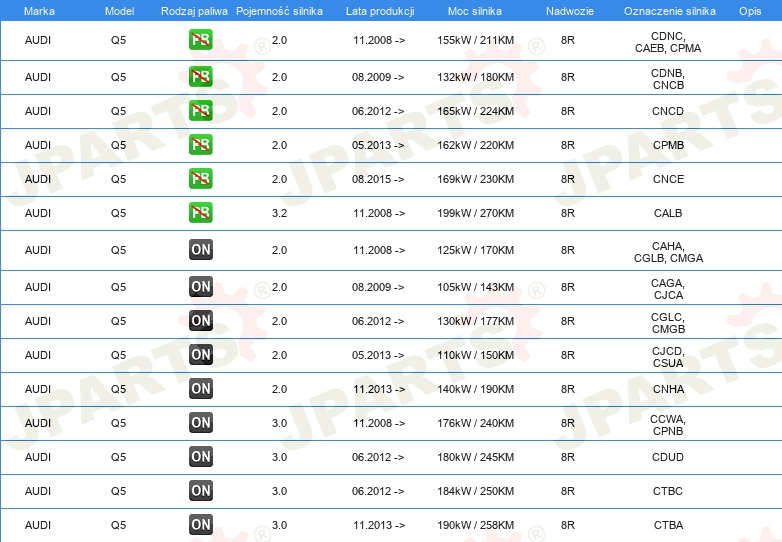Click Q5 model cell in CNCD row
The height and width of the screenshot is (542, 782).
click(x=118, y=111)
